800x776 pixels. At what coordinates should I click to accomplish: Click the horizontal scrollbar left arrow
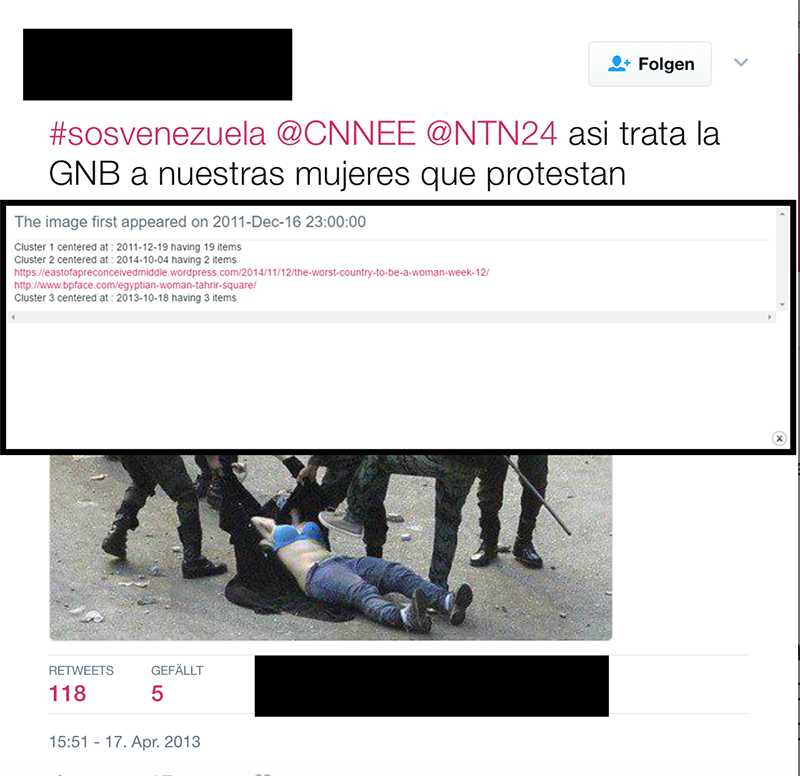pos(13,317)
